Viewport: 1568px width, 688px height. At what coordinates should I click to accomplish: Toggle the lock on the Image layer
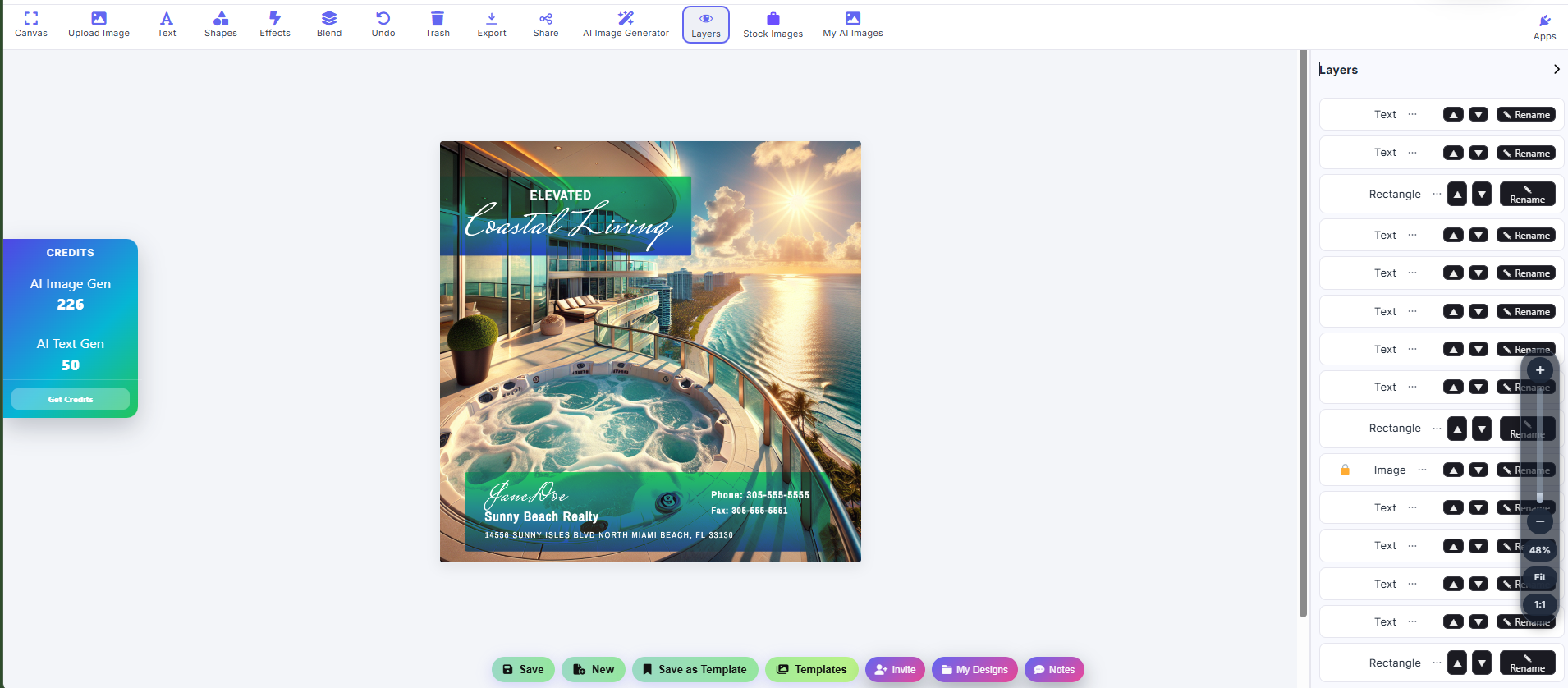point(1345,470)
